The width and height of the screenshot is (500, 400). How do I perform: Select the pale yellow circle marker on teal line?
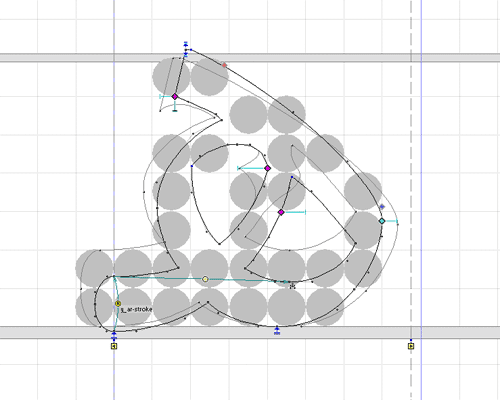205,279
